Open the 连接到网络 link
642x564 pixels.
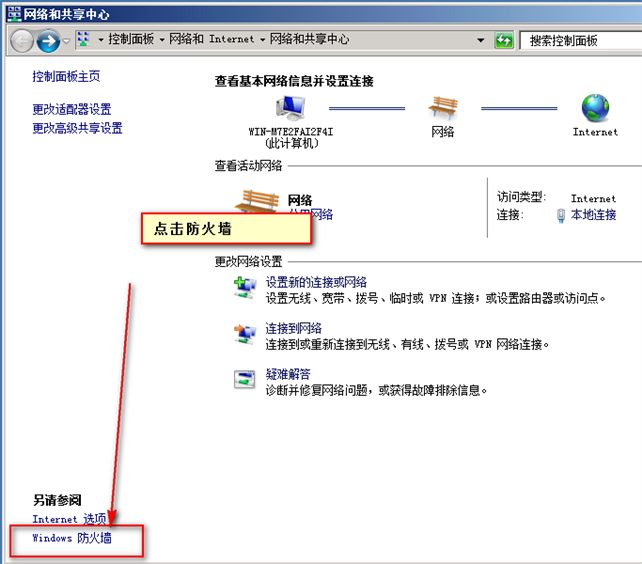(x=294, y=328)
